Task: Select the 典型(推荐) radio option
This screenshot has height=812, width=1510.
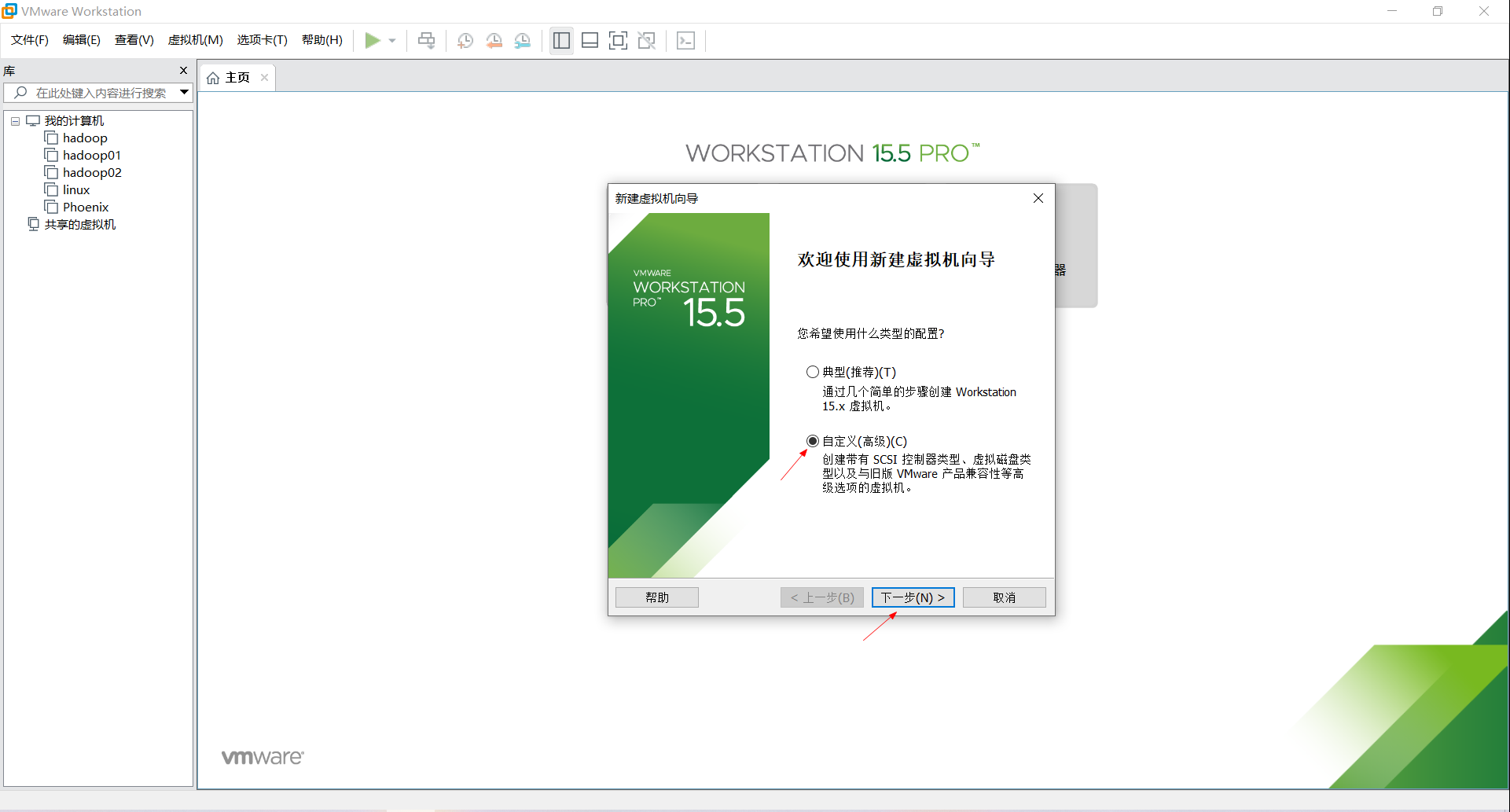Action: 813,372
